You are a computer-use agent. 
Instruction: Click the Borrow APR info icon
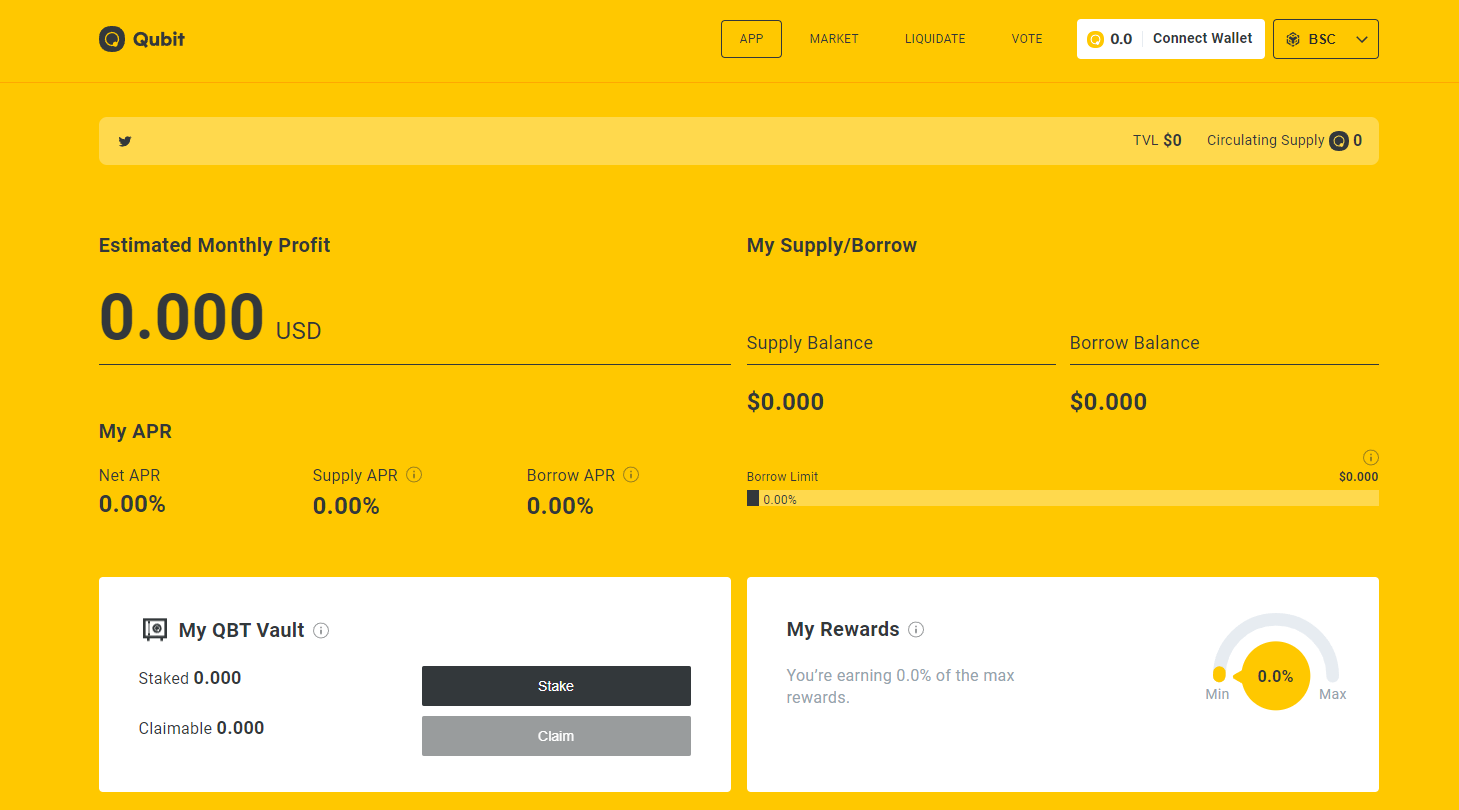pyautogui.click(x=631, y=475)
